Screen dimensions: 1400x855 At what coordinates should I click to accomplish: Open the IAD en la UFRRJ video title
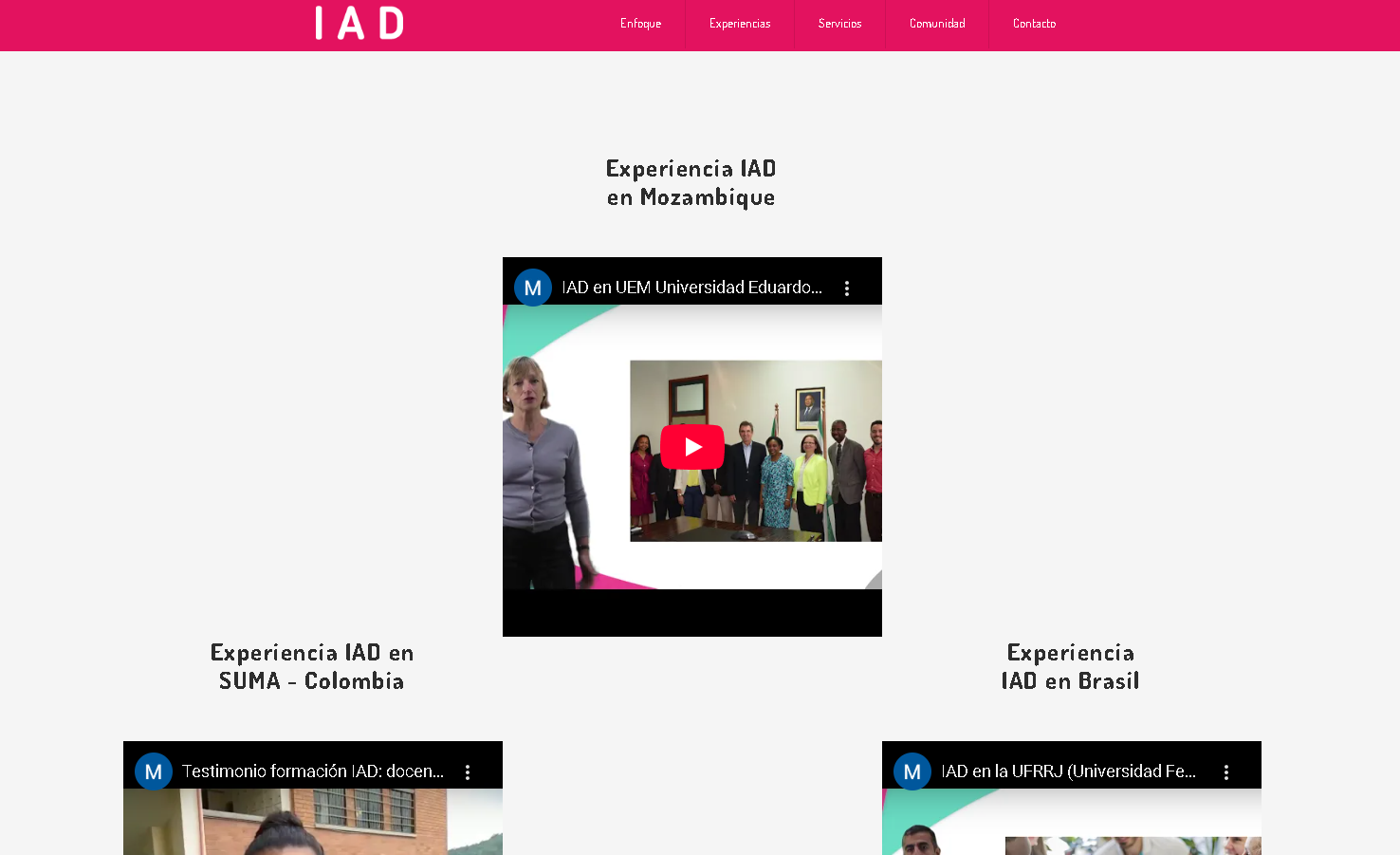1069,771
